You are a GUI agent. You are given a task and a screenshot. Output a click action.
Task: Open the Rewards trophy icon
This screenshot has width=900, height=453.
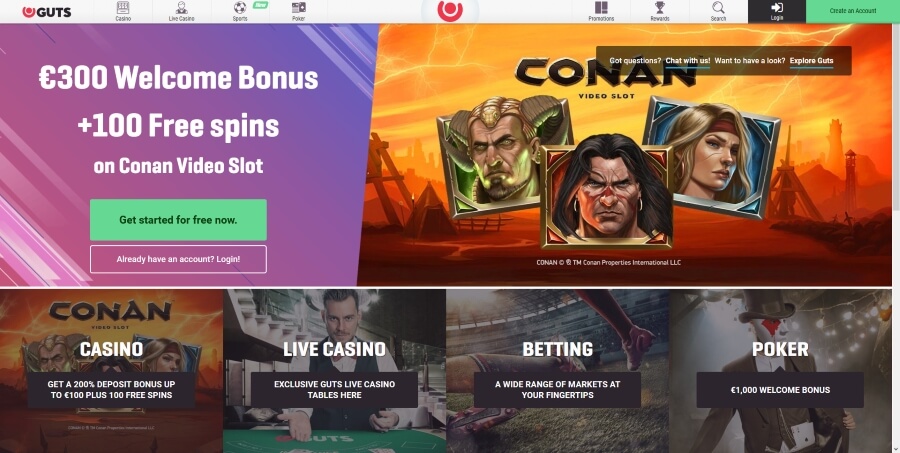point(660,8)
